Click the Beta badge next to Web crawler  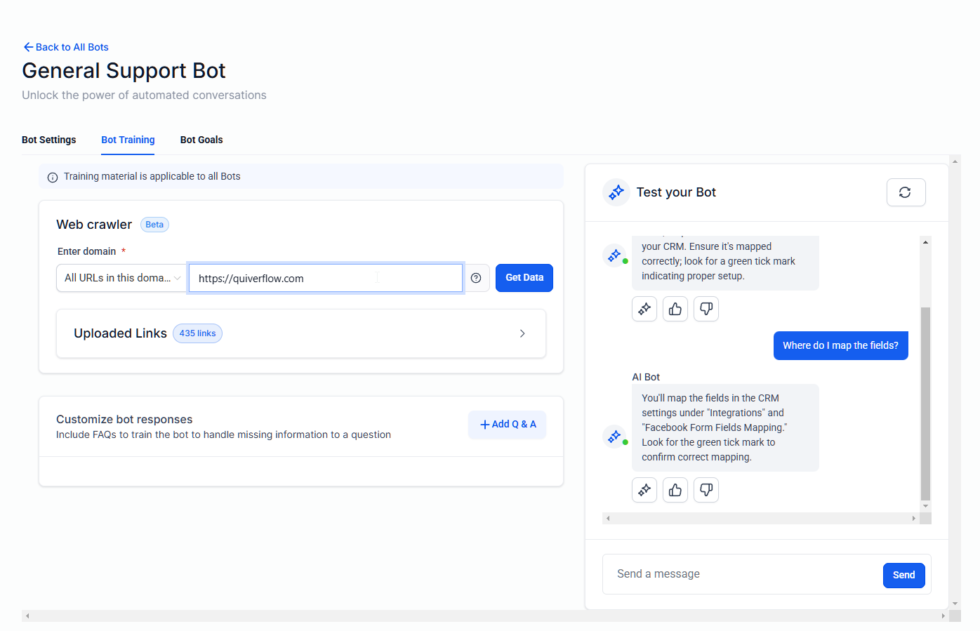[154, 225]
